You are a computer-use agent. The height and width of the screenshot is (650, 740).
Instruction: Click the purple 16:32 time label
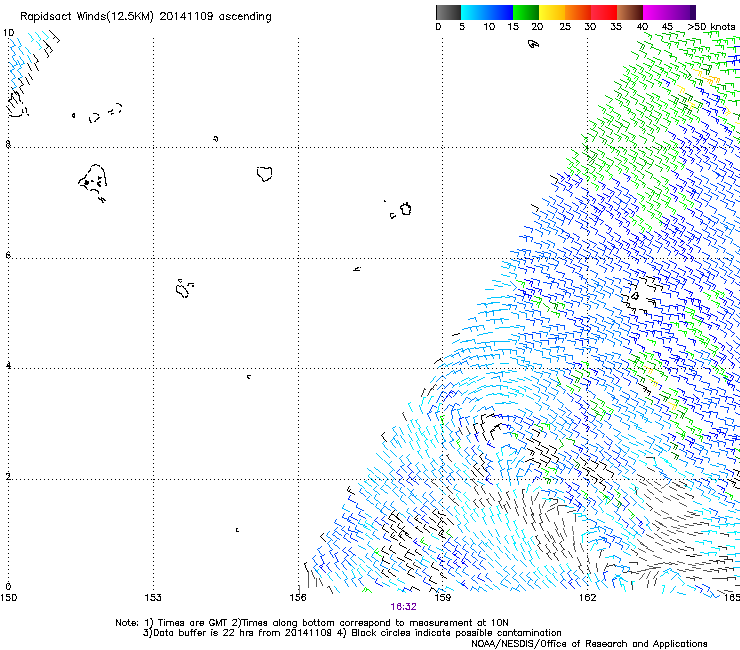[x=404, y=607]
